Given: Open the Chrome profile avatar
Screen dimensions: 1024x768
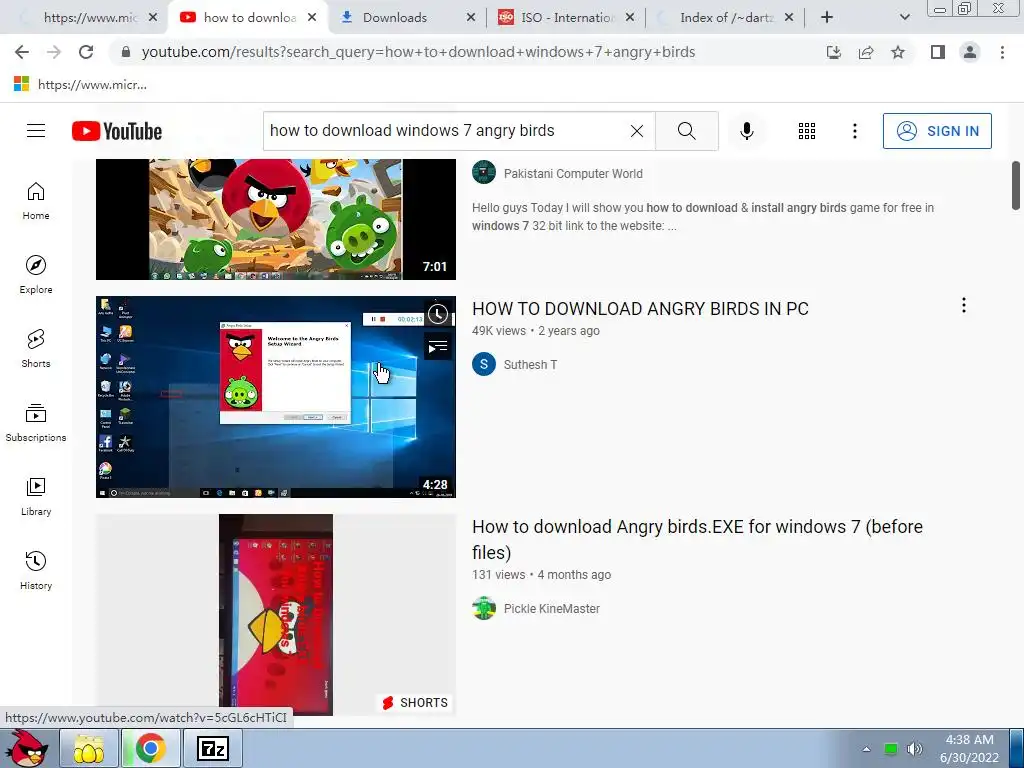Looking at the screenshot, I should [970, 52].
